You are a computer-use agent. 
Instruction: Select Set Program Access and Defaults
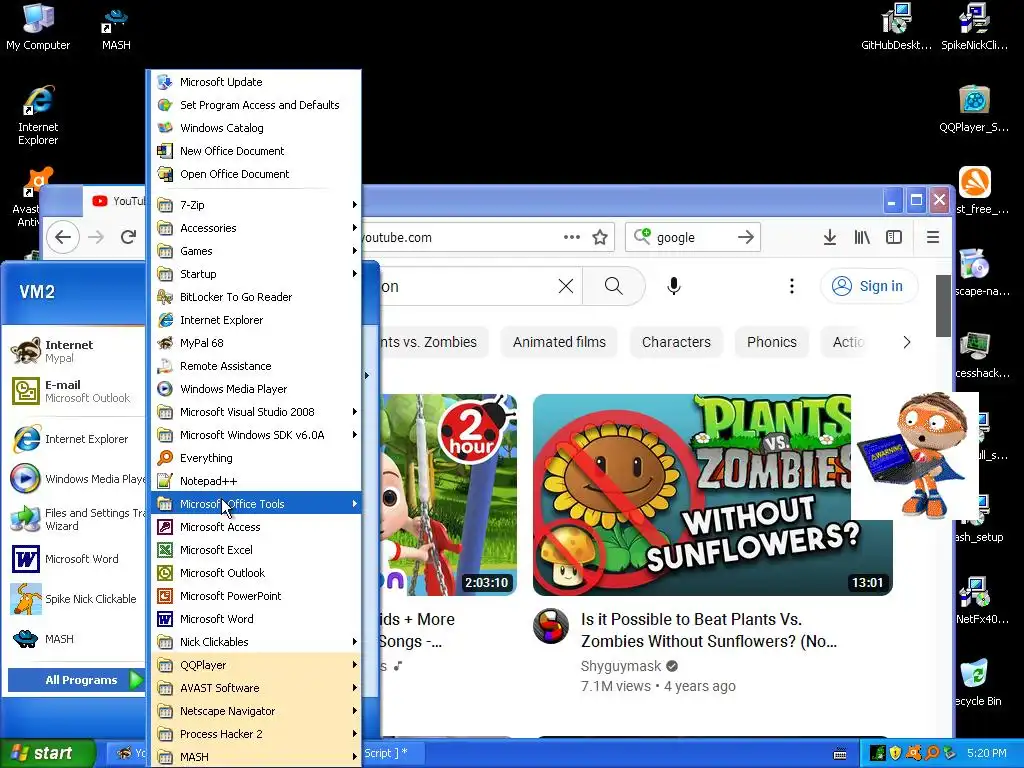[257, 104]
